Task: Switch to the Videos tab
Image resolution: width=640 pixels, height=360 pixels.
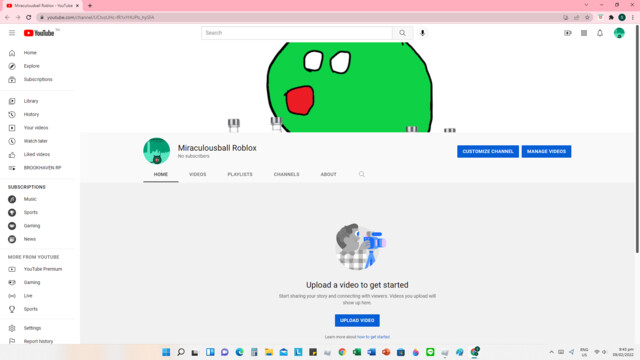Action: click(198, 174)
